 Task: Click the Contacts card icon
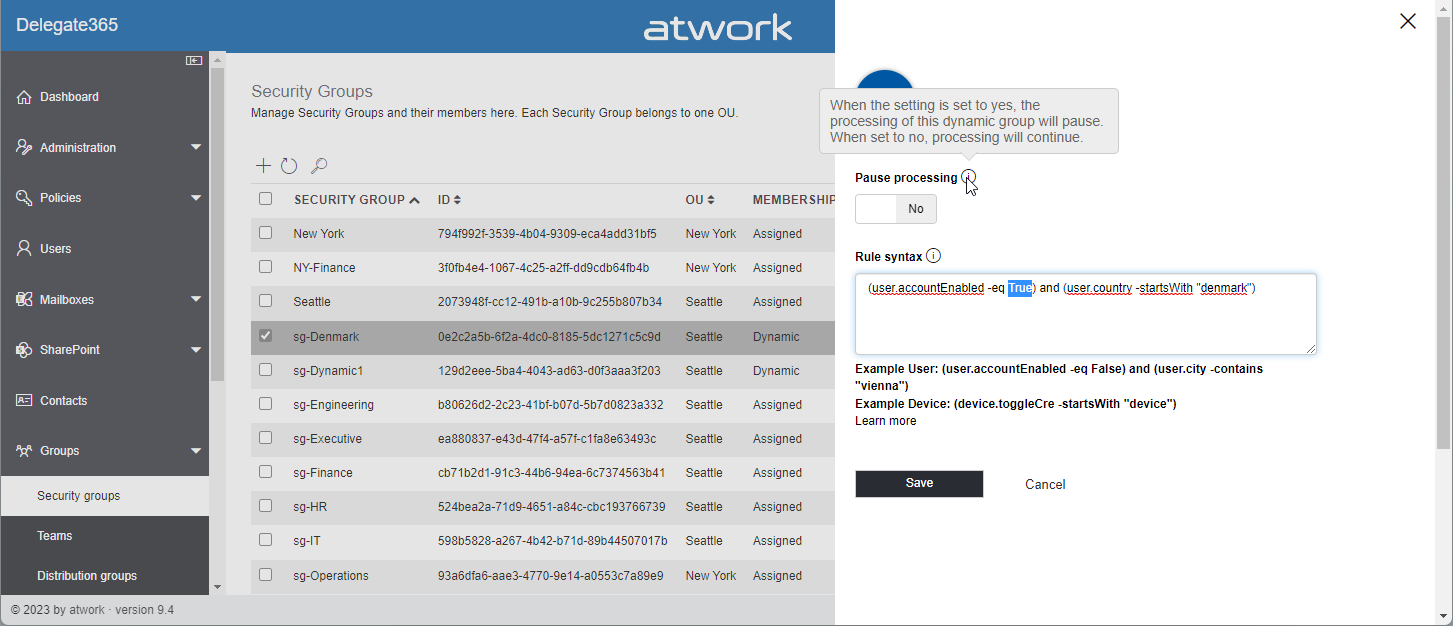25,400
